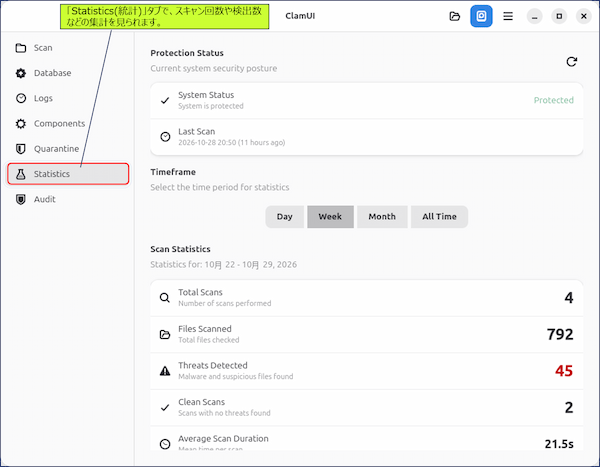This screenshot has width=600, height=467.
Task: Click the Quarantine shield icon
Action: 21,149
